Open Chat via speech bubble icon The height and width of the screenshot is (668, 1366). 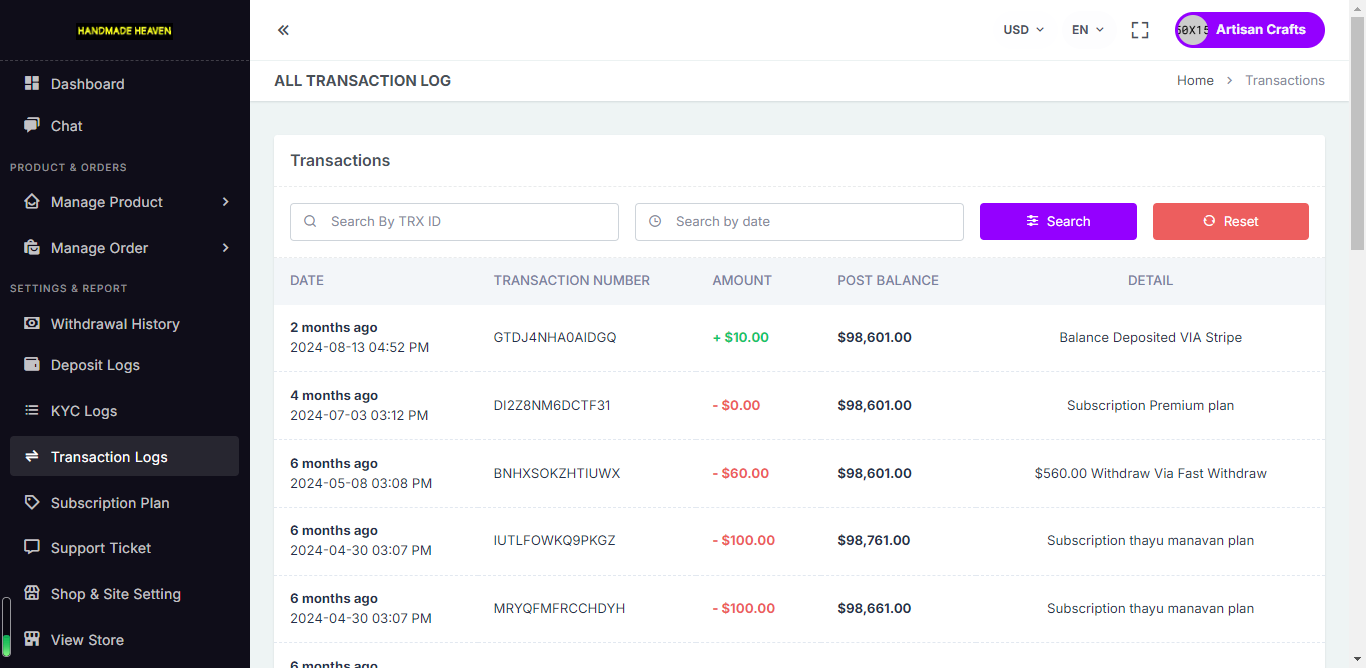(32, 126)
